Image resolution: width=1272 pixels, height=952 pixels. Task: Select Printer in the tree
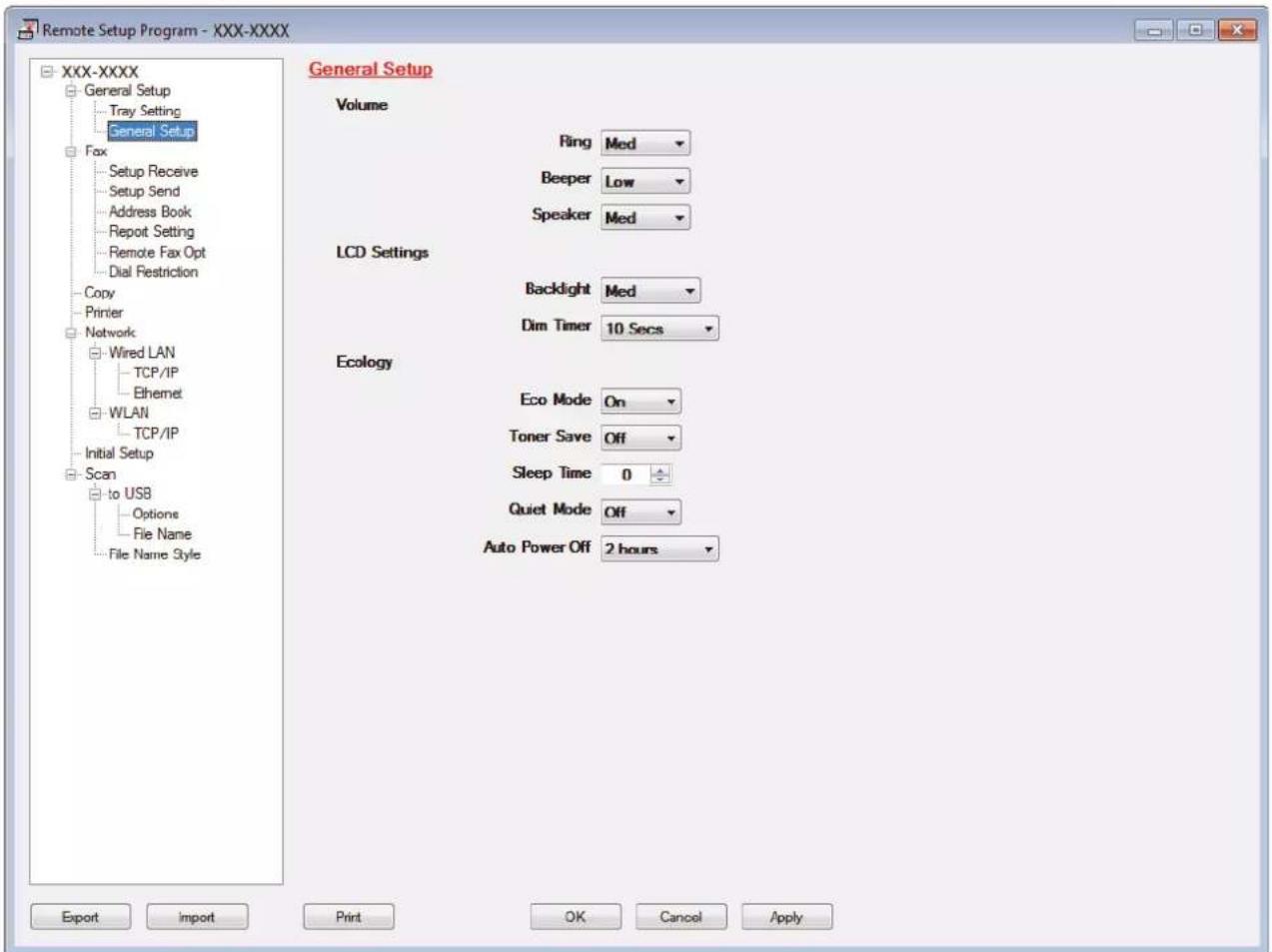(104, 312)
